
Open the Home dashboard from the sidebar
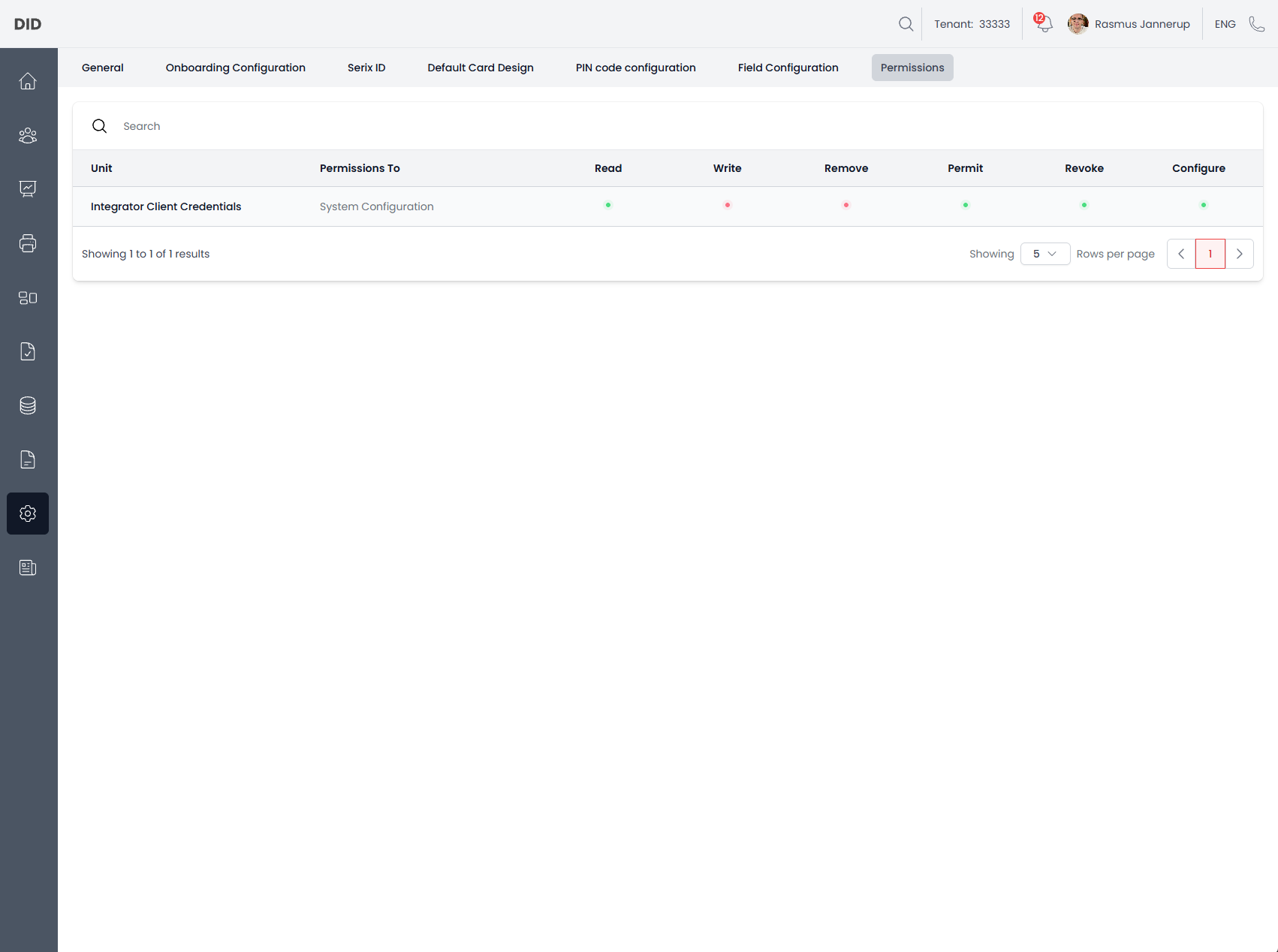(x=28, y=82)
